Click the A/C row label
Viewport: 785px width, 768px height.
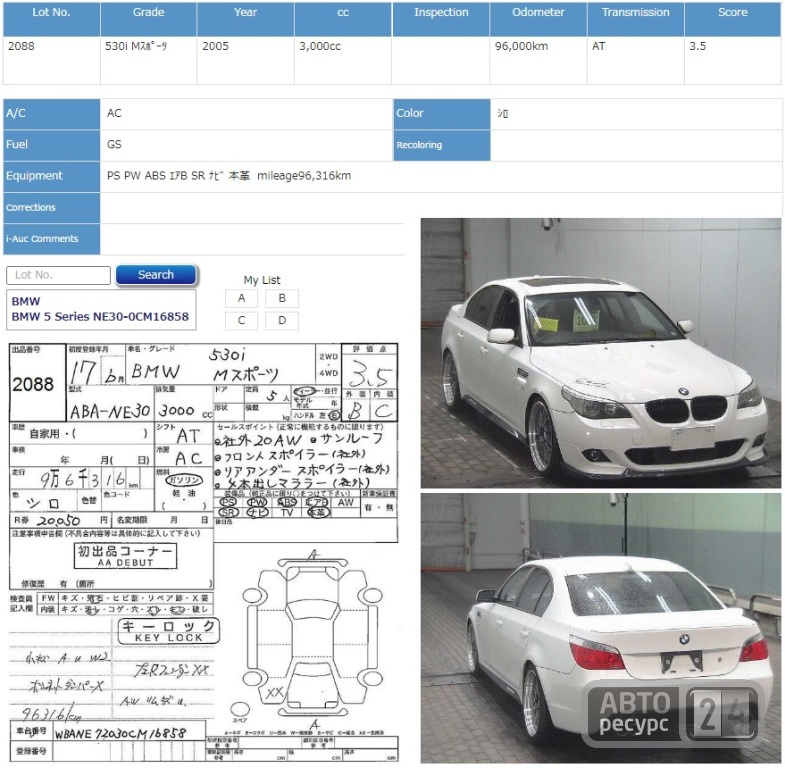[52, 113]
